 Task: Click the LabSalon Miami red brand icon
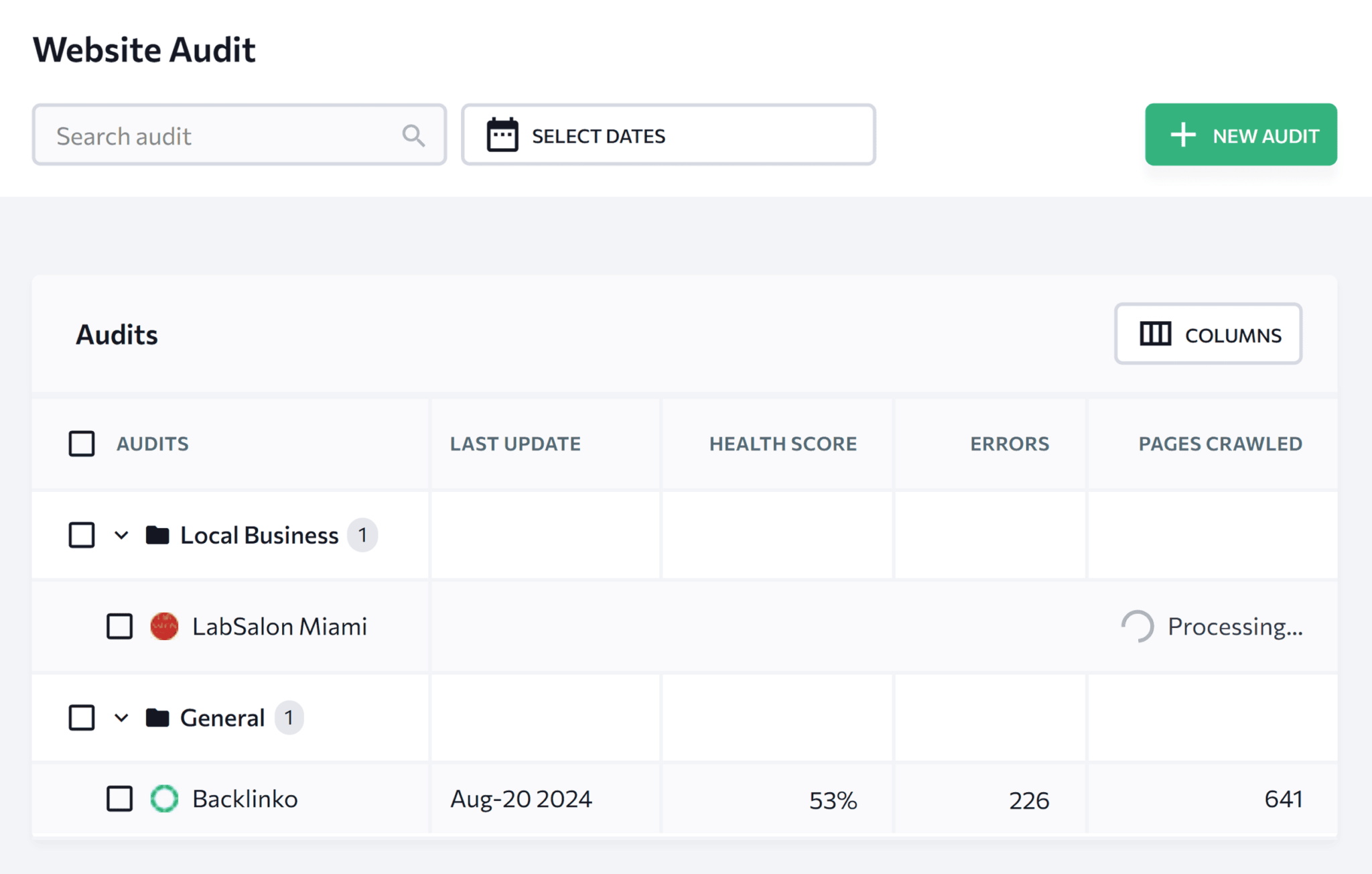click(x=164, y=626)
